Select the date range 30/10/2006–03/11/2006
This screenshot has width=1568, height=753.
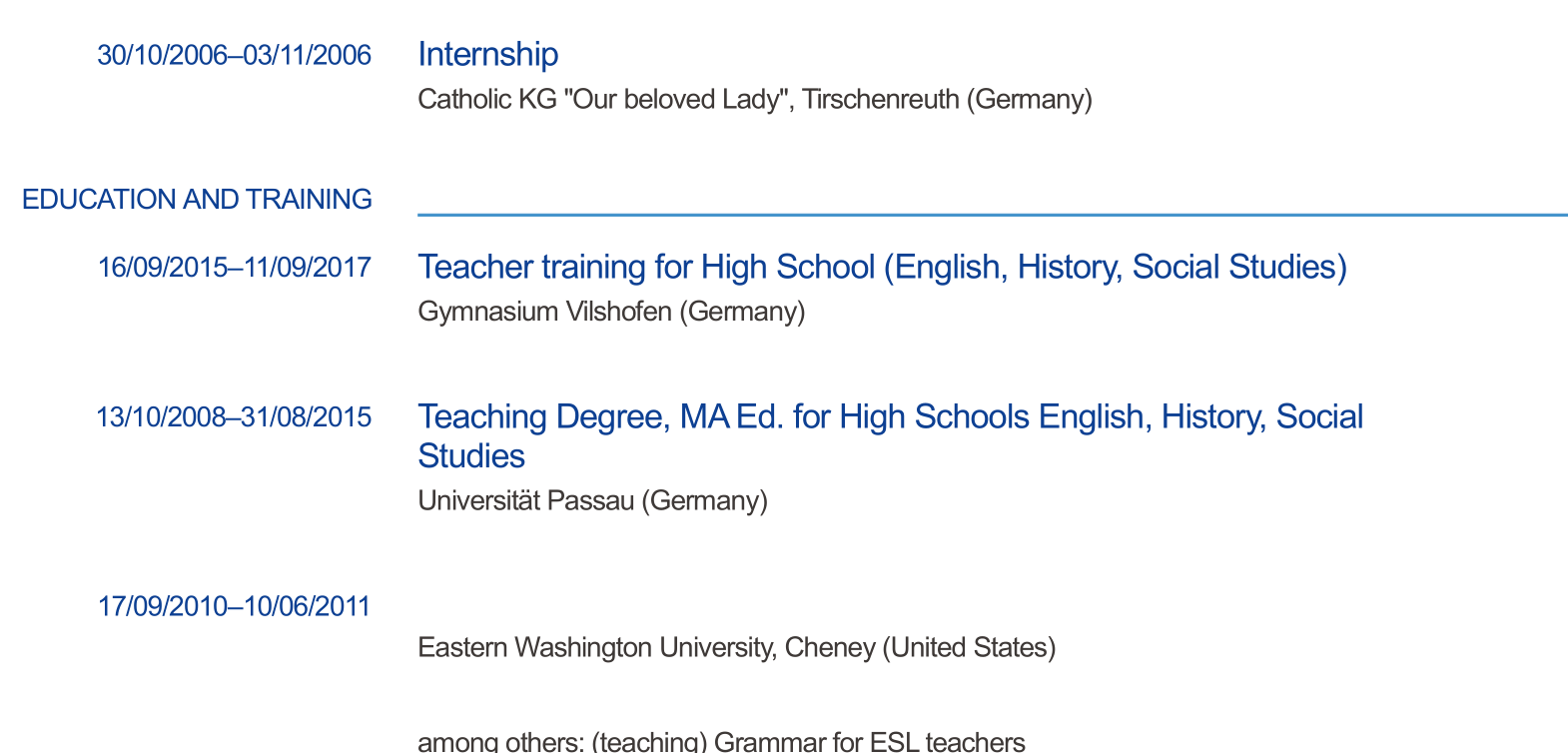point(234,55)
